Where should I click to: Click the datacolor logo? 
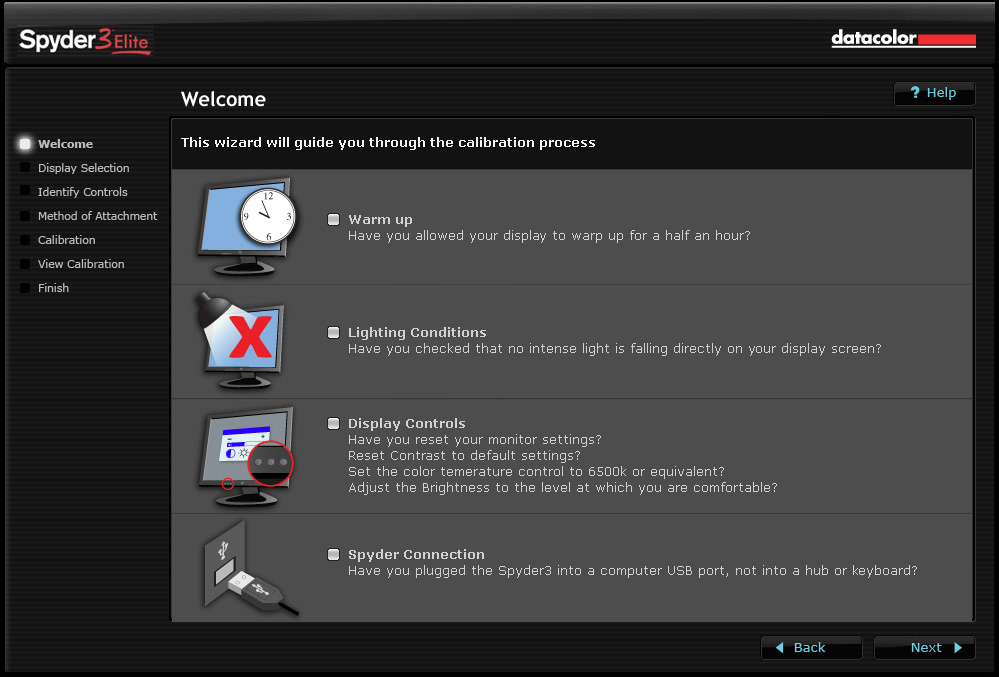point(903,38)
